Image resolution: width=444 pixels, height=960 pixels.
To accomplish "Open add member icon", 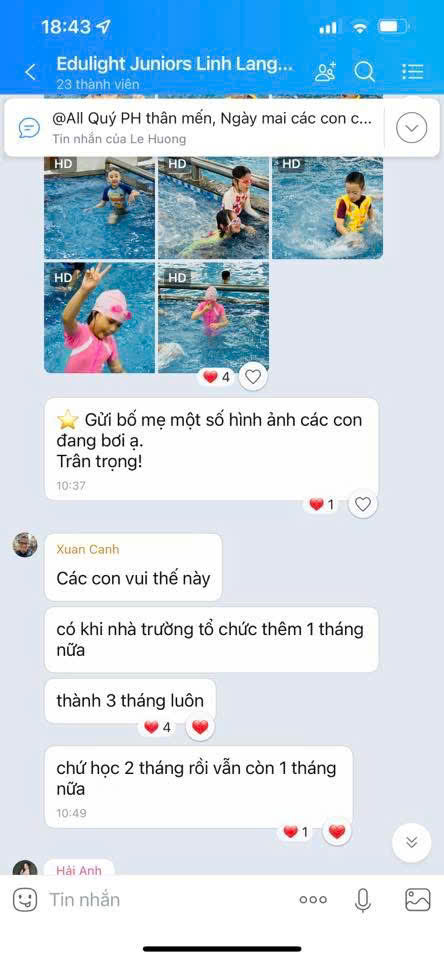I will tap(325, 72).
